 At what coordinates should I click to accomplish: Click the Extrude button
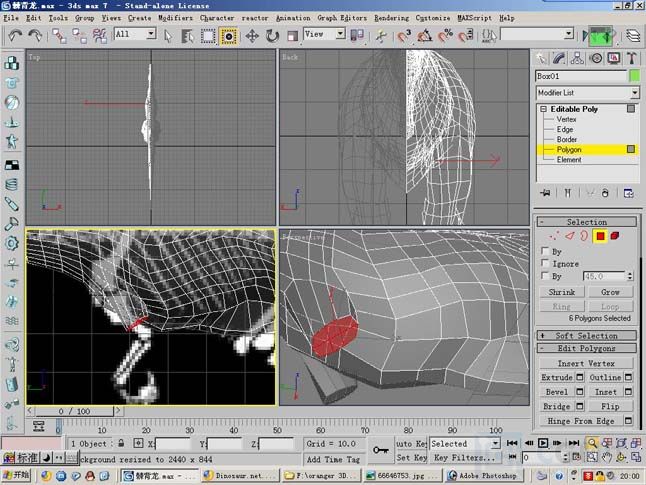point(557,377)
